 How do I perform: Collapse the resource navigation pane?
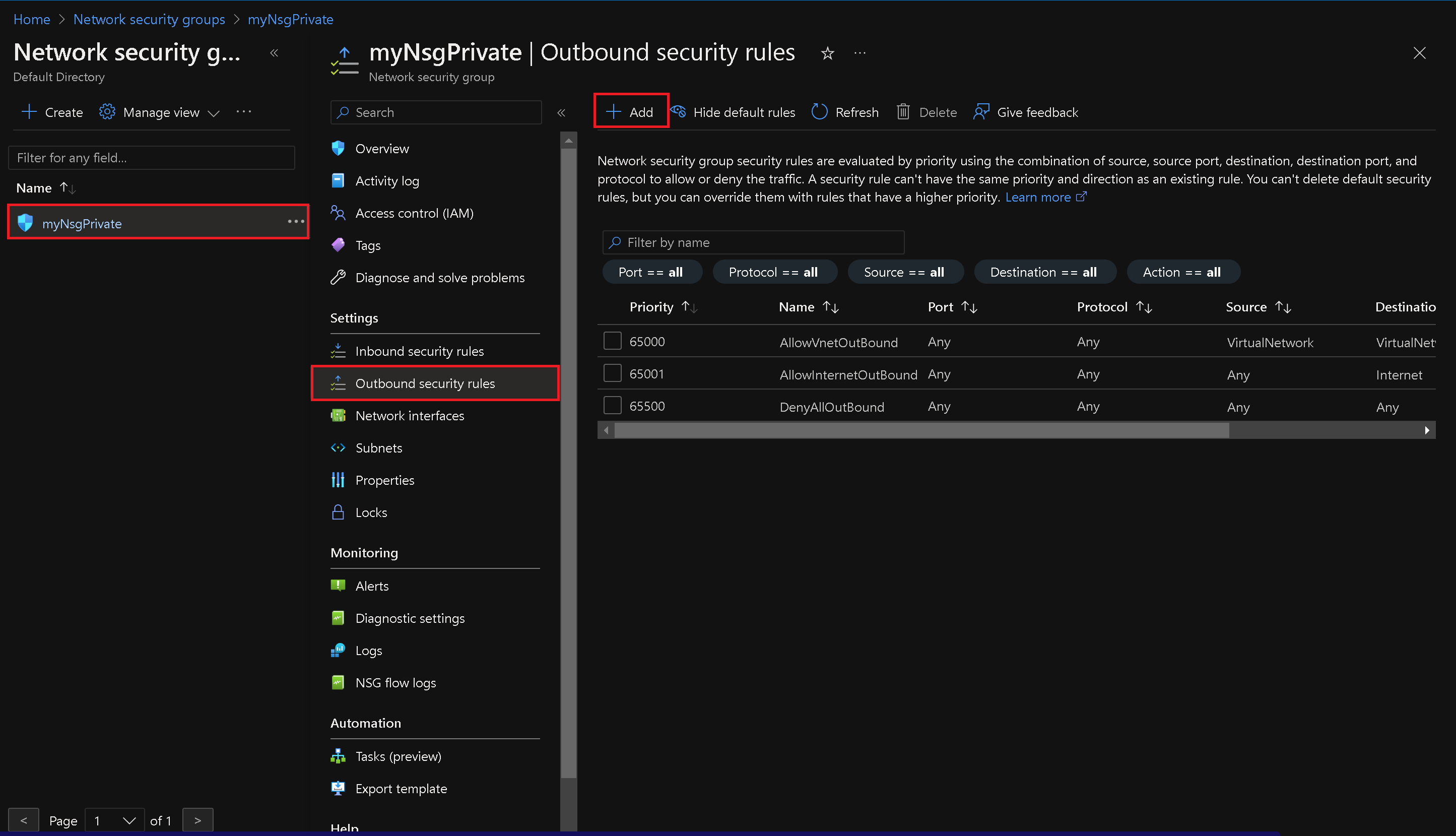pyautogui.click(x=561, y=112)
